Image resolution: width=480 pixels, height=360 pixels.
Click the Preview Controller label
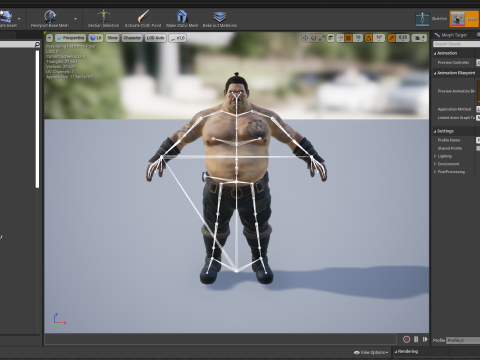[x=453, y=62]
